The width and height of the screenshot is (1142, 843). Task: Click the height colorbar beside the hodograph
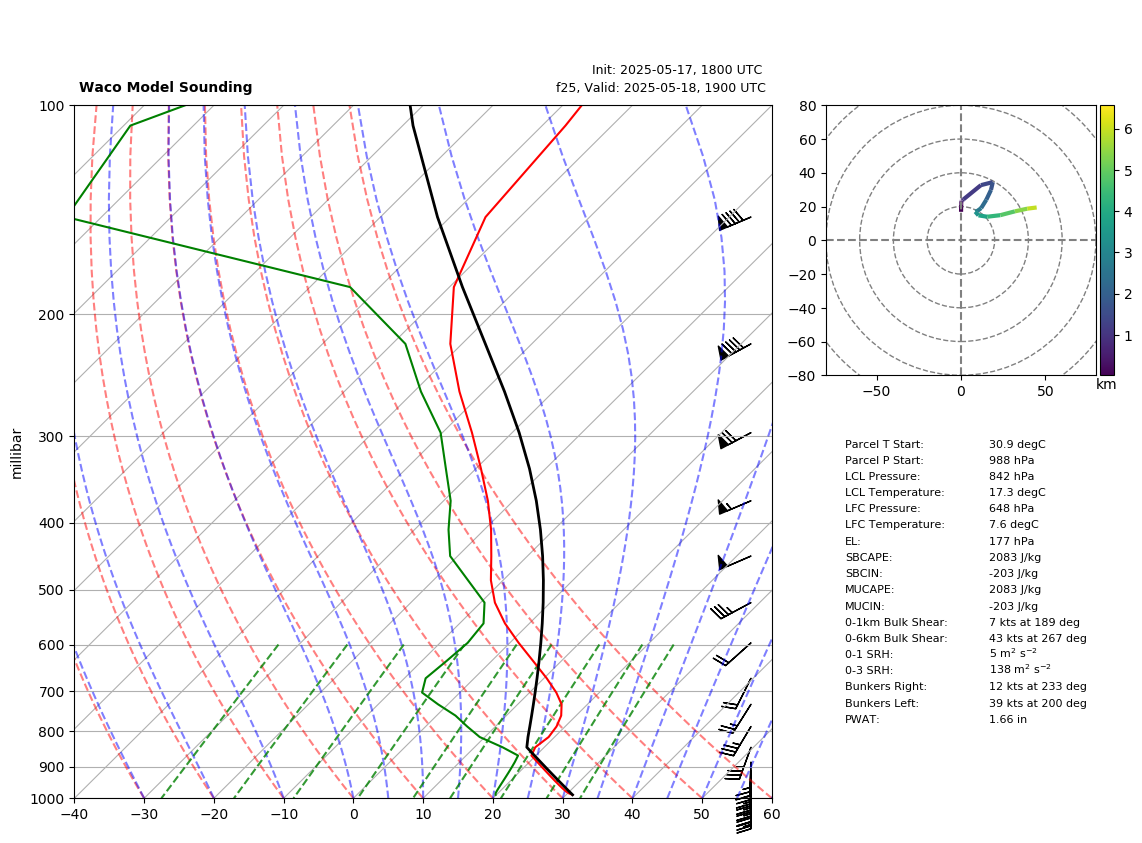(x=1106, y=240)
